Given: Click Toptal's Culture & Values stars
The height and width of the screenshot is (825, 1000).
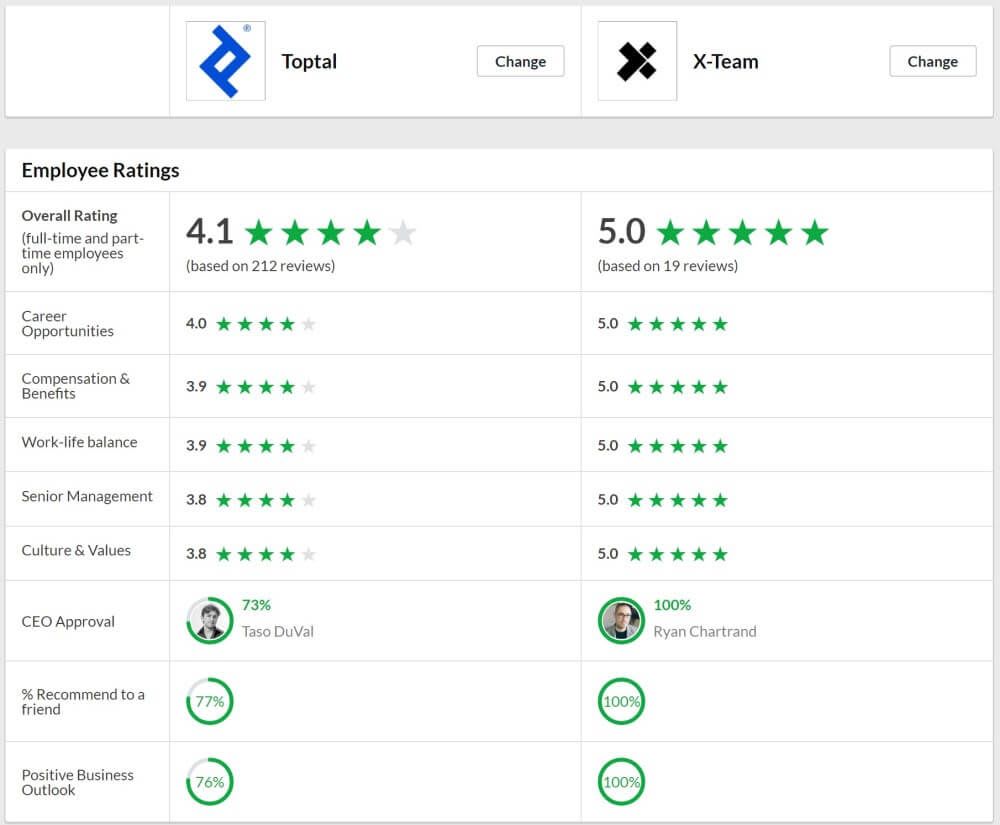Looking at the screenshot, I should (266, 554).
